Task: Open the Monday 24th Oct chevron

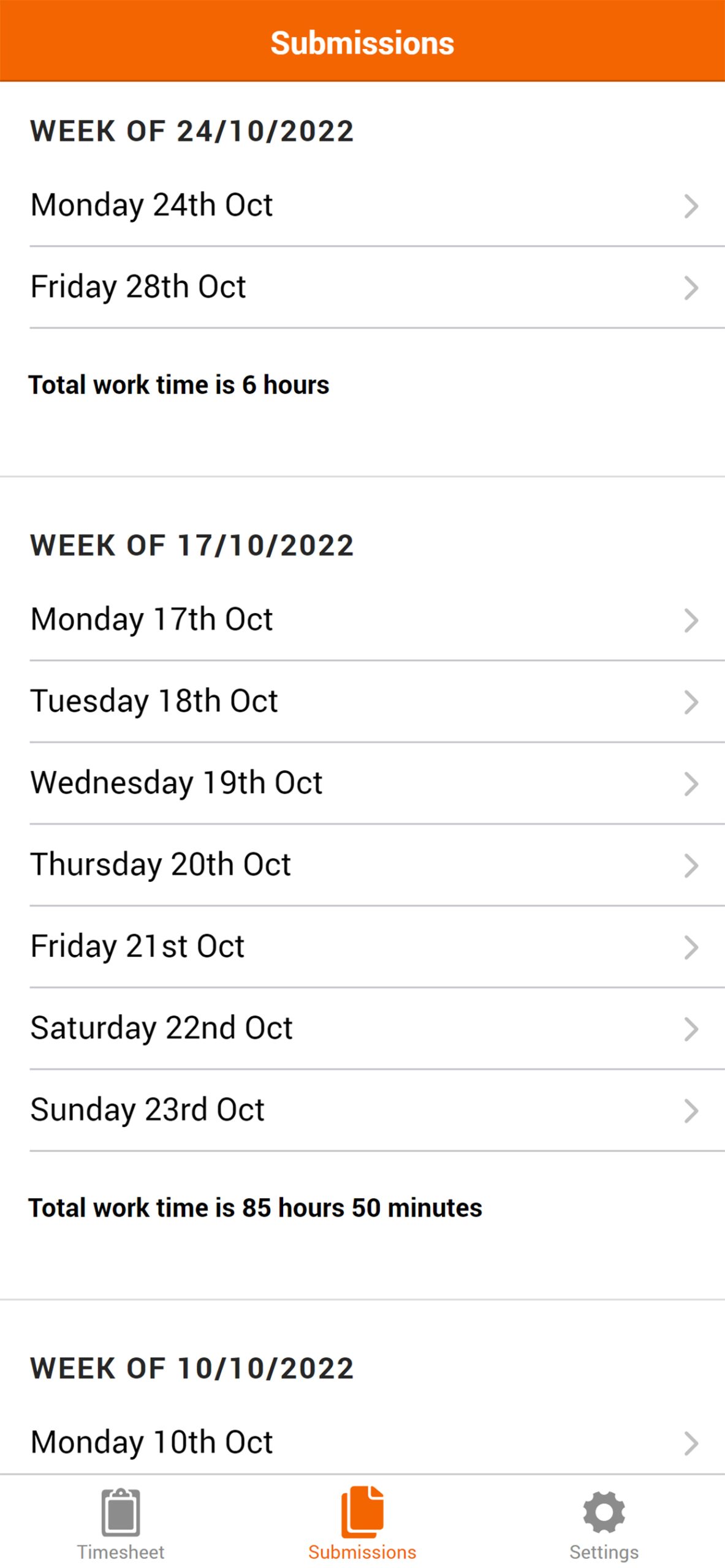Action: 691,206
